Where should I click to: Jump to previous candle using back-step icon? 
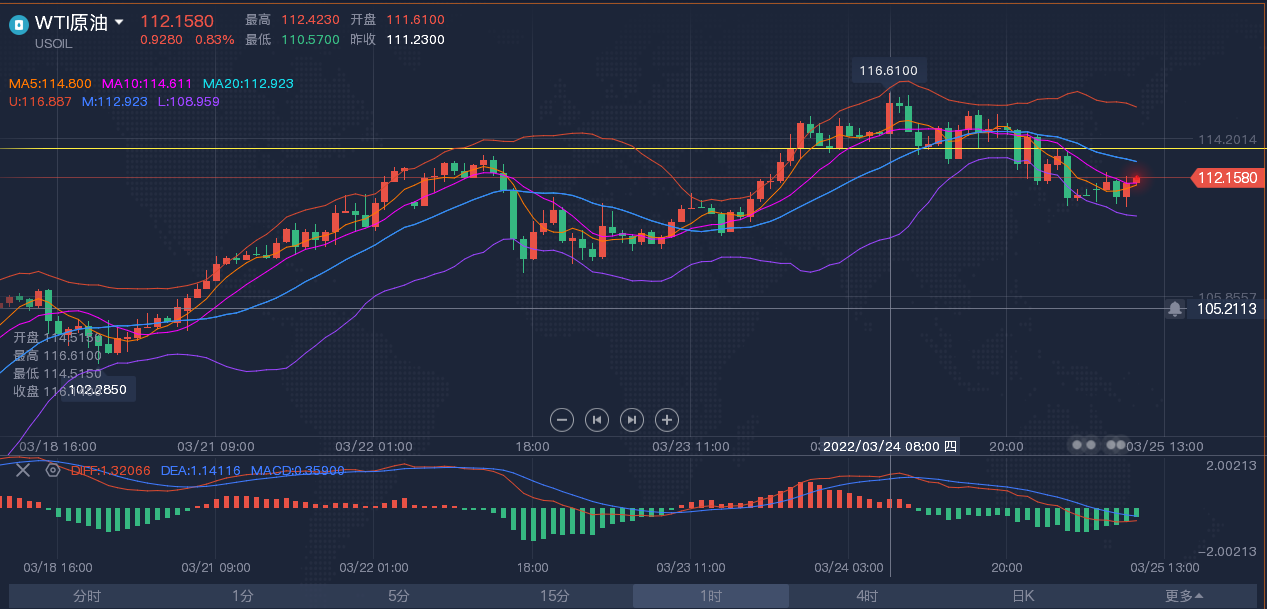click(596, 420)
